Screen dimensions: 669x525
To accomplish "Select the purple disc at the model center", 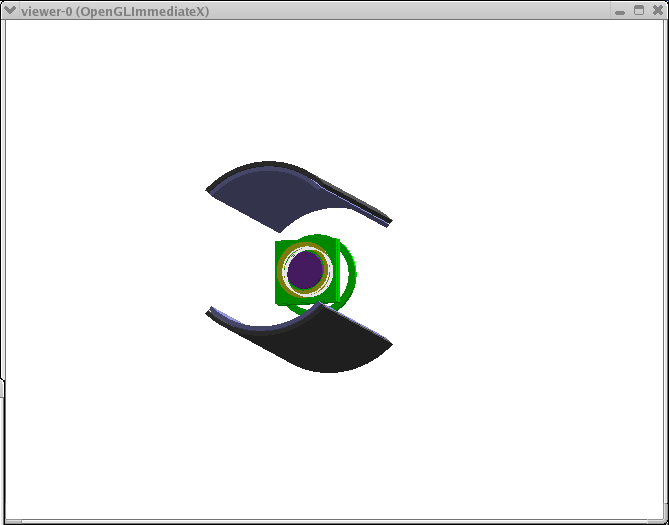I will tap(305, 271).
